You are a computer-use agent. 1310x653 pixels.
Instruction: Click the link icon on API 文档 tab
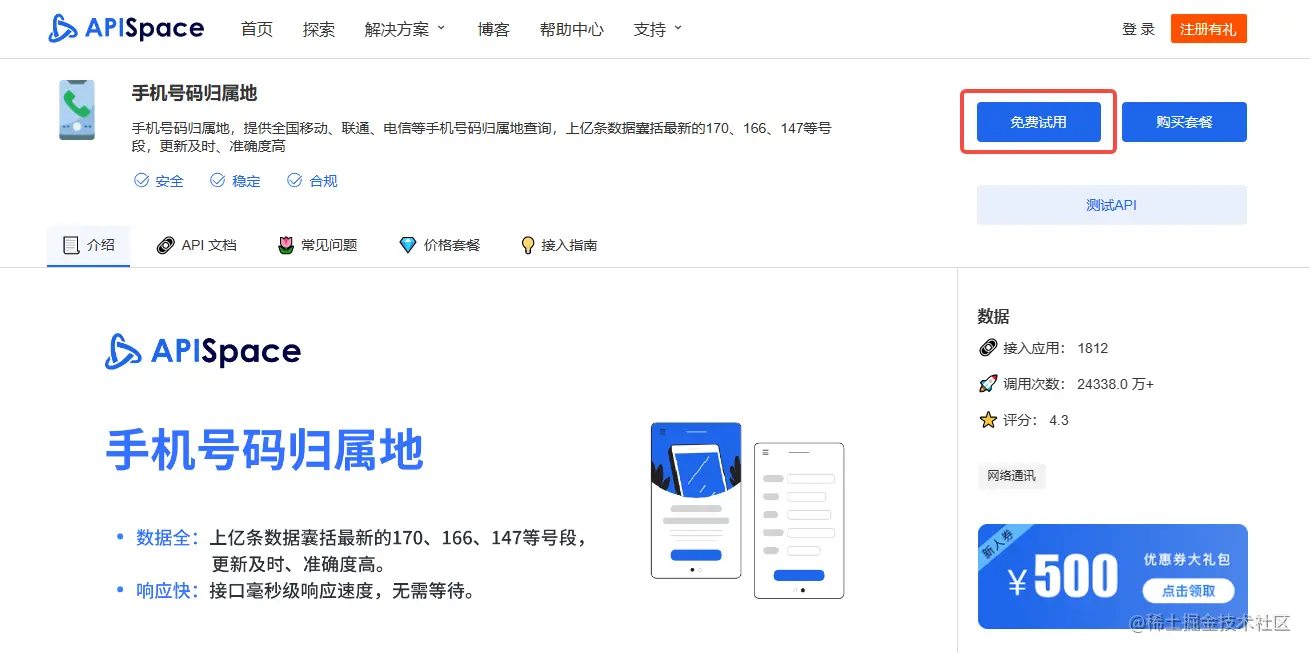tap(166, 245)
